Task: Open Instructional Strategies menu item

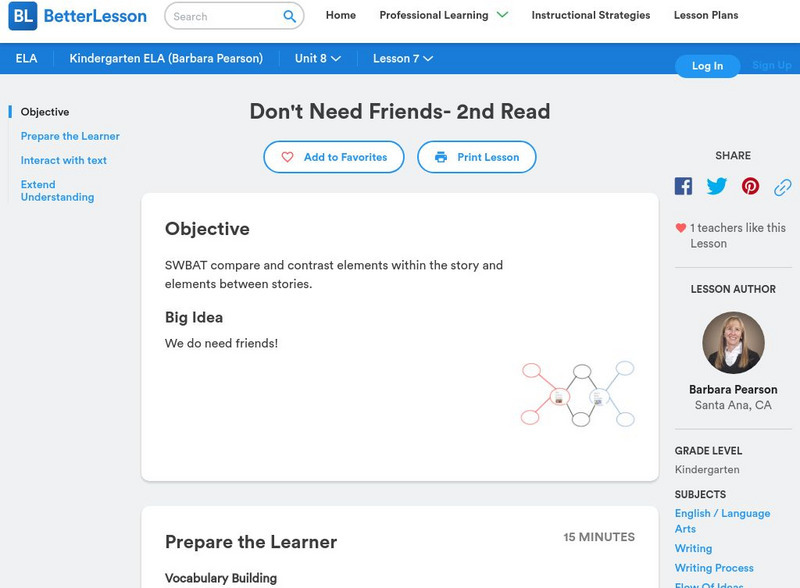Action: 591,15
